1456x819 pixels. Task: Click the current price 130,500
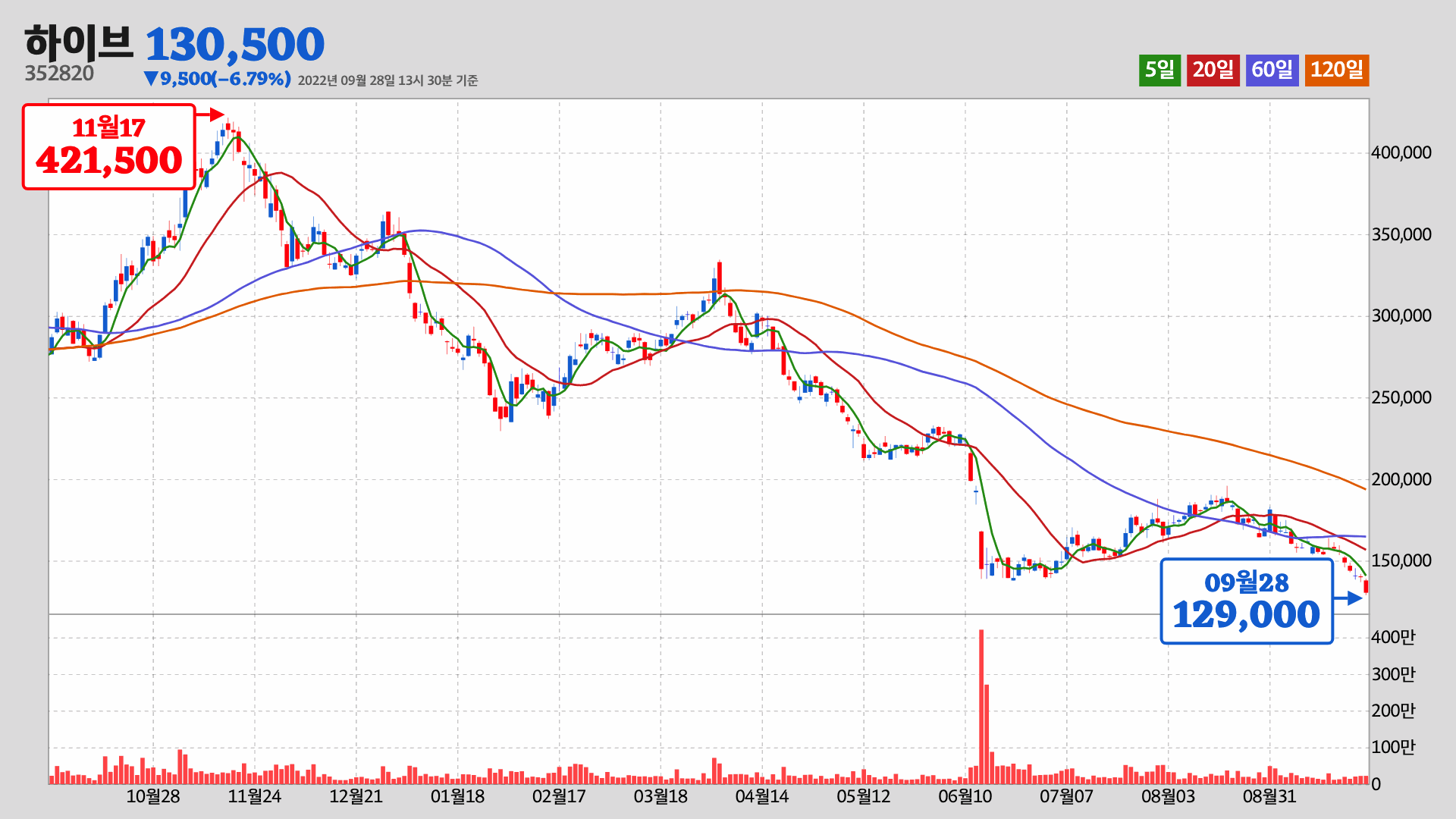[234, 44]
